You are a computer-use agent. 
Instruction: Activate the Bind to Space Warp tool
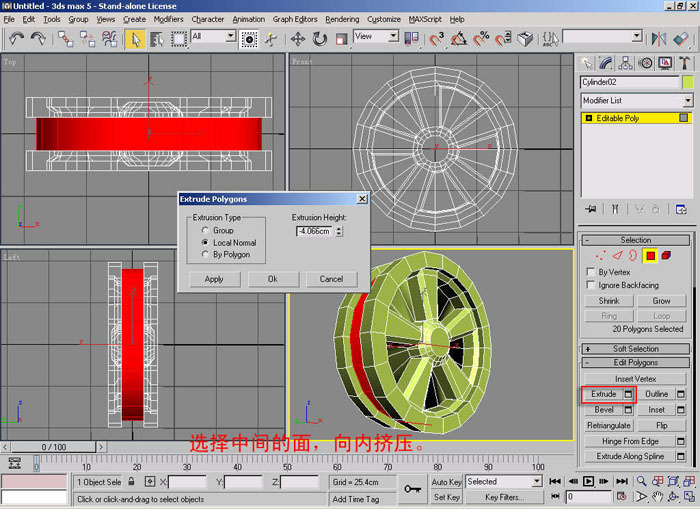[x=109, y=39]
